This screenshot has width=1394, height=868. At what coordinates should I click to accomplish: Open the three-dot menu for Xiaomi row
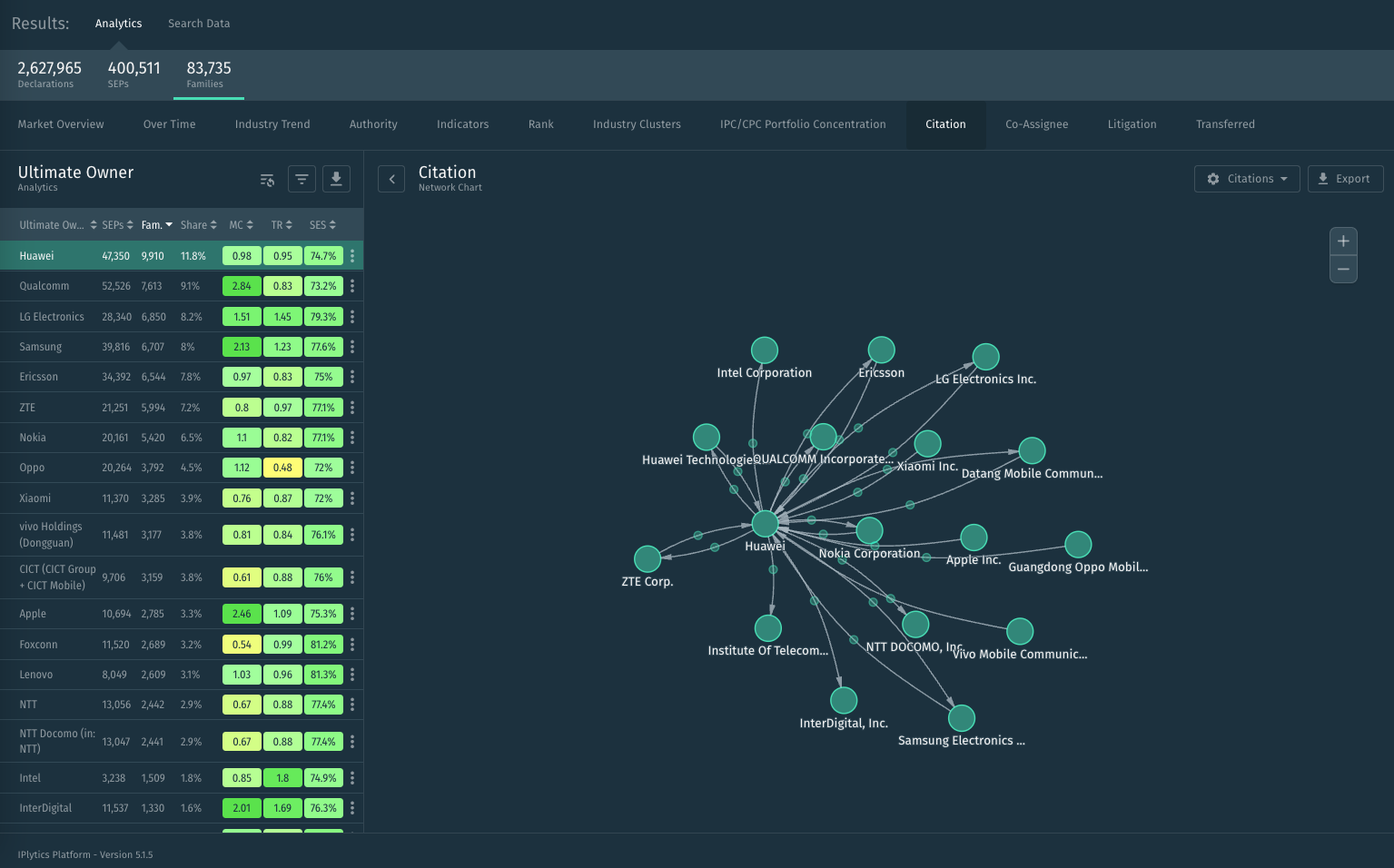pos(352,498)
